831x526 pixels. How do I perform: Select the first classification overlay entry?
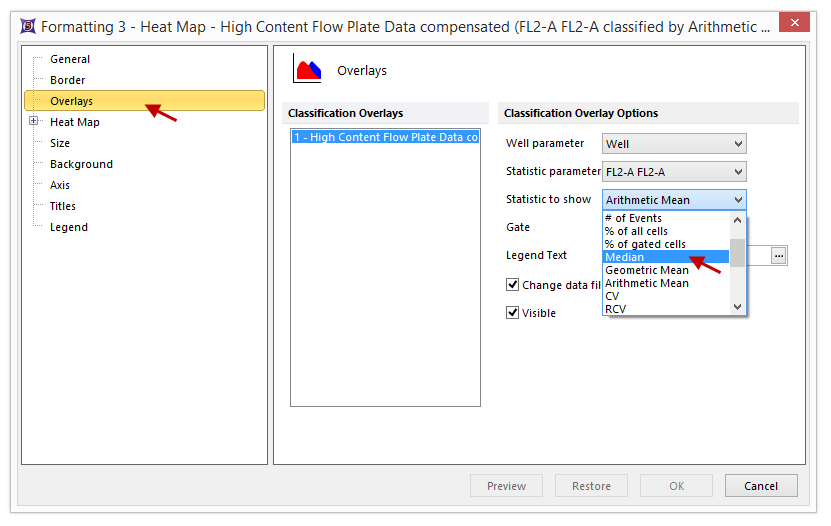pyautogui.click(x=385, y=137)
